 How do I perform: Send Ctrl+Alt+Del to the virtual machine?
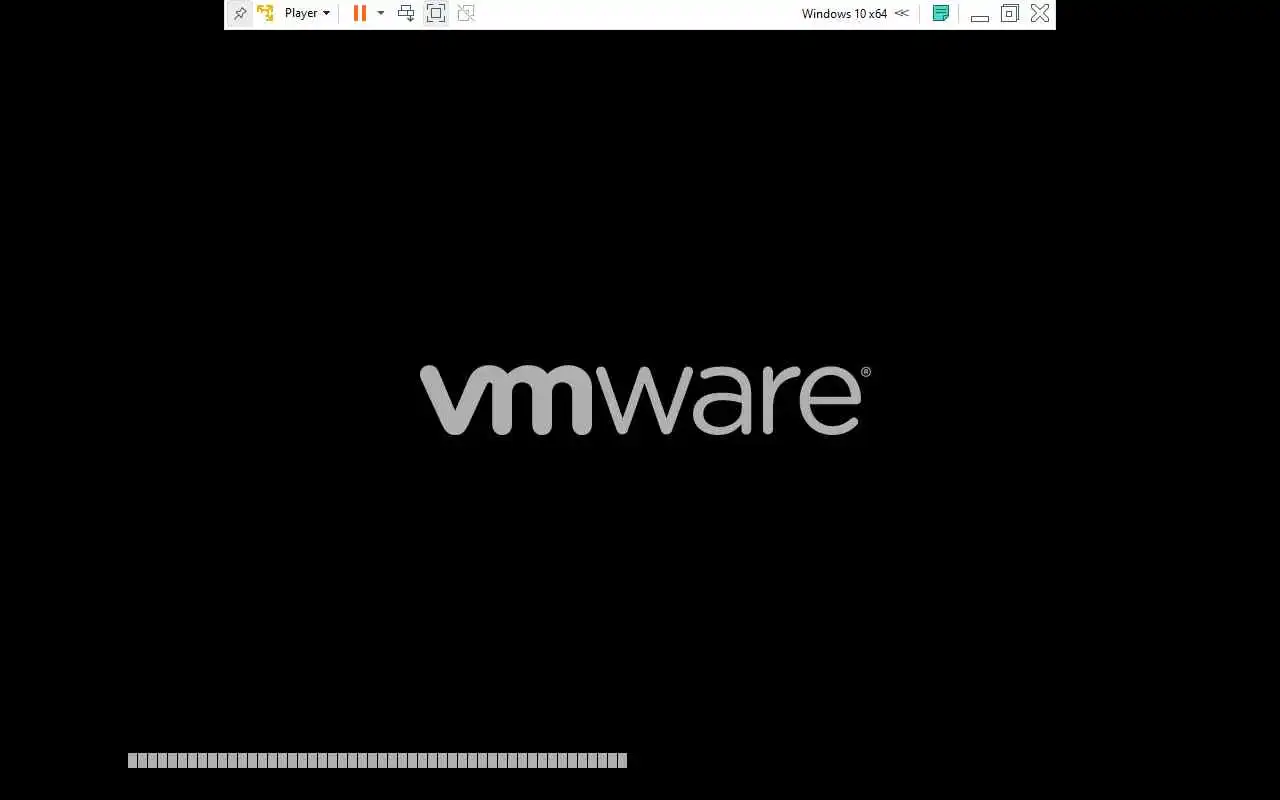coord(406,13)
